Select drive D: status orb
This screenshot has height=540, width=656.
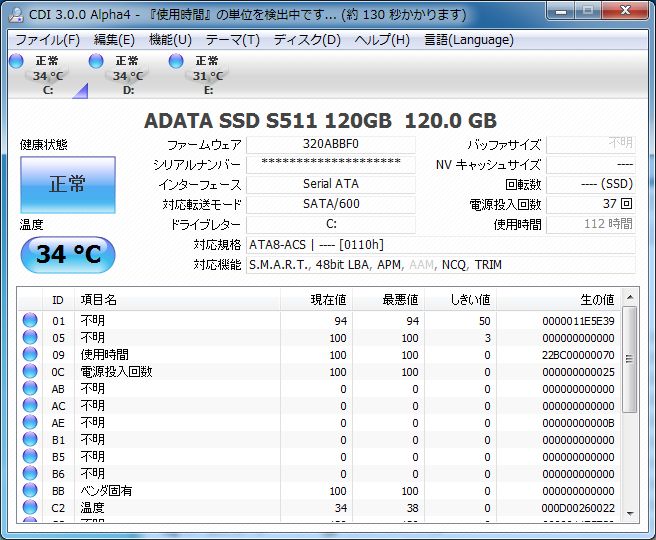(x=96, y=61)
